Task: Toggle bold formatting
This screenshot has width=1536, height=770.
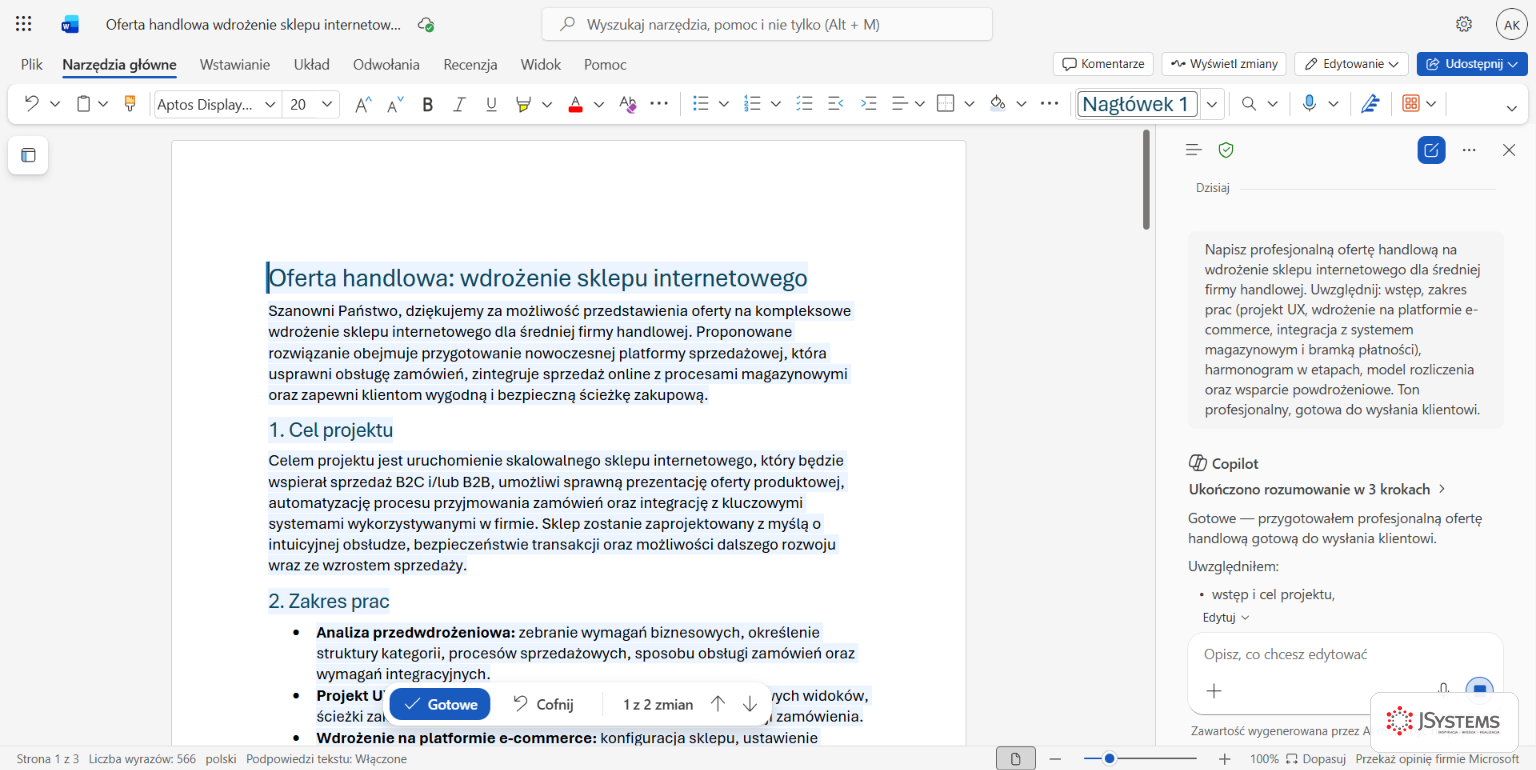Action: [428, 103]
